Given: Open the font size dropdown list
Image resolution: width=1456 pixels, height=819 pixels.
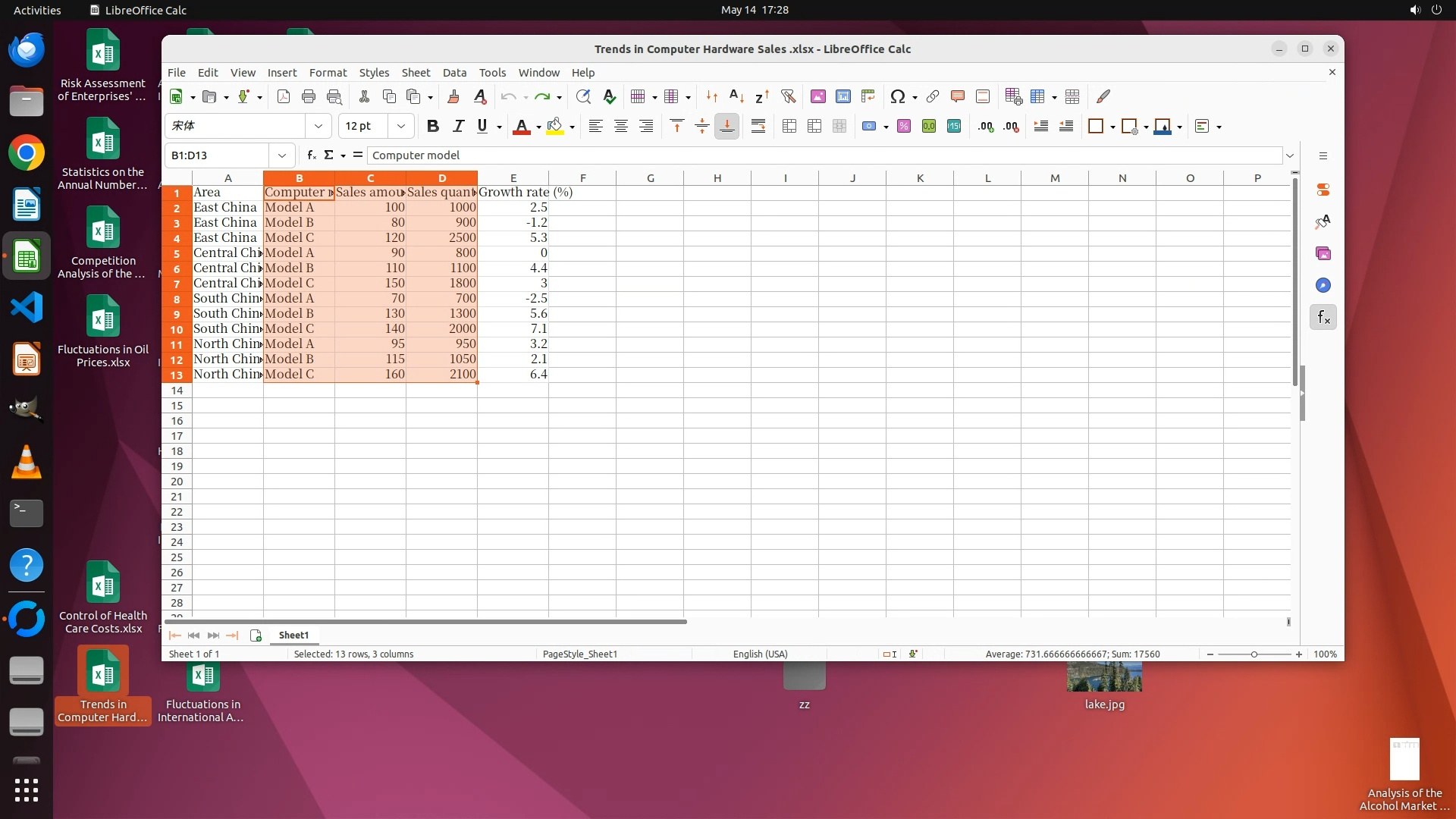Looking at the screenshot, I should coord(401,127).
